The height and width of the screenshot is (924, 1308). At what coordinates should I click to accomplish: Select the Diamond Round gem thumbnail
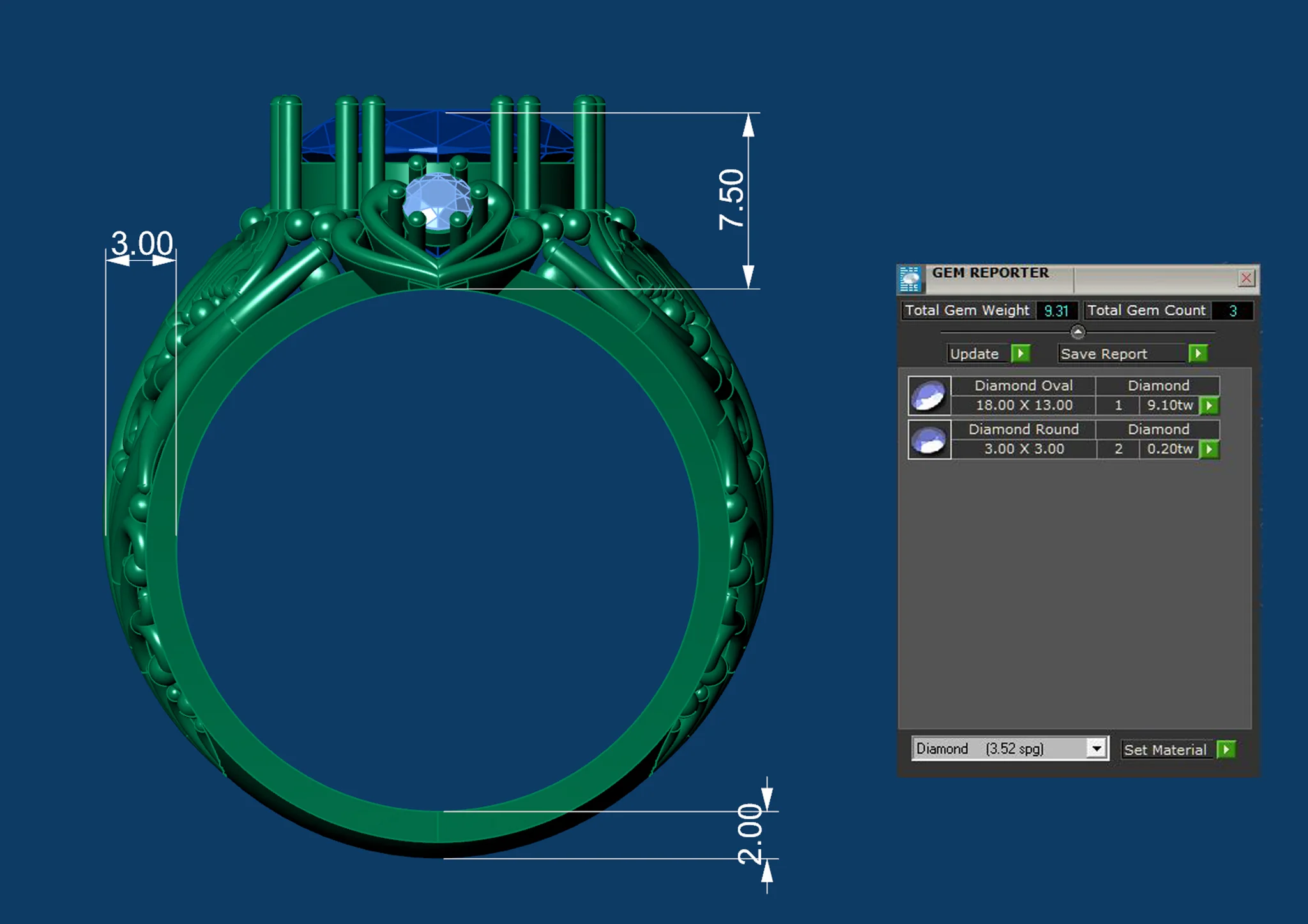[x=929, y=439]
